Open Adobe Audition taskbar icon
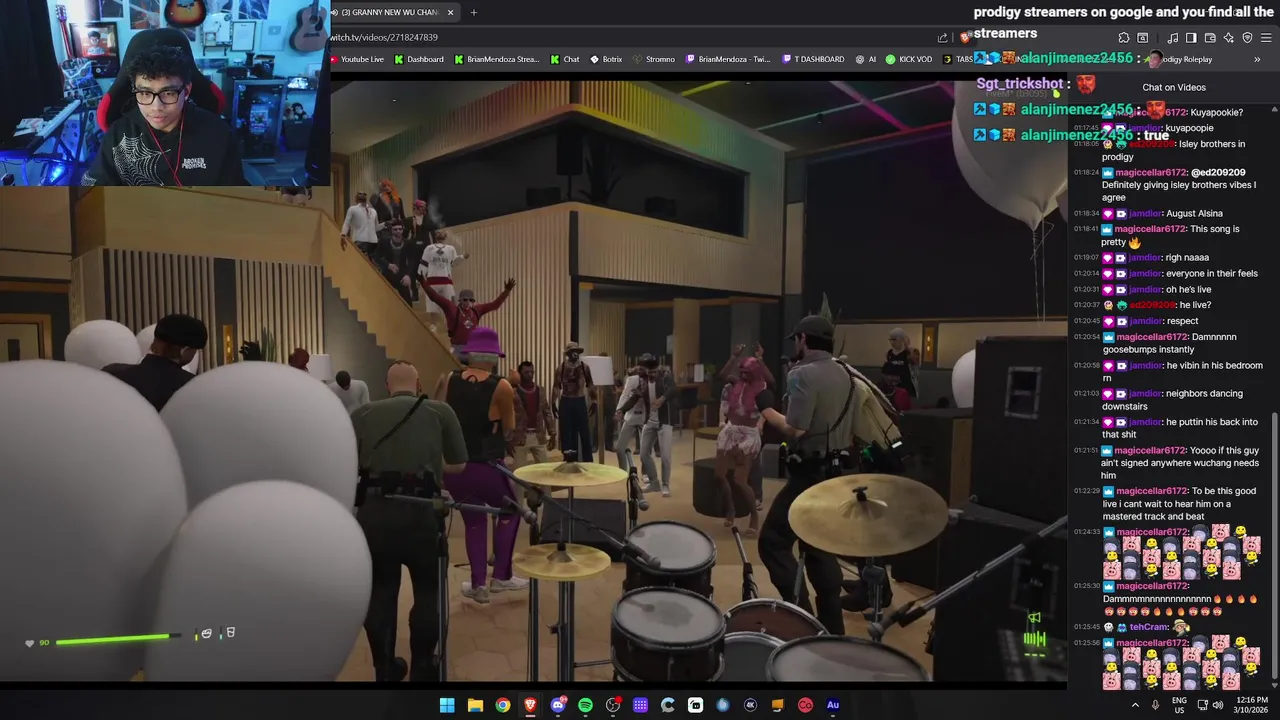Screen dimensions: 1280x720 click(x=832, y=705)
